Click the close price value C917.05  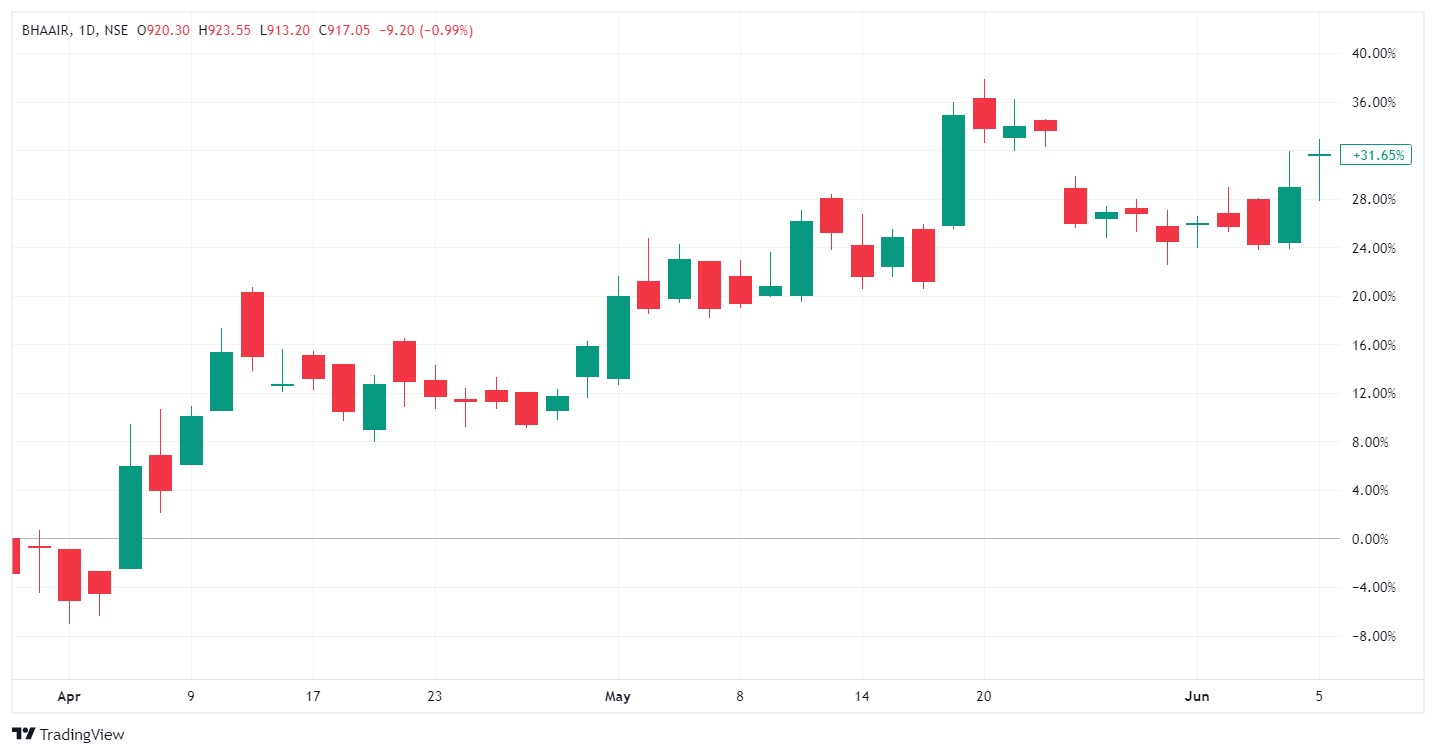[344, 30]
